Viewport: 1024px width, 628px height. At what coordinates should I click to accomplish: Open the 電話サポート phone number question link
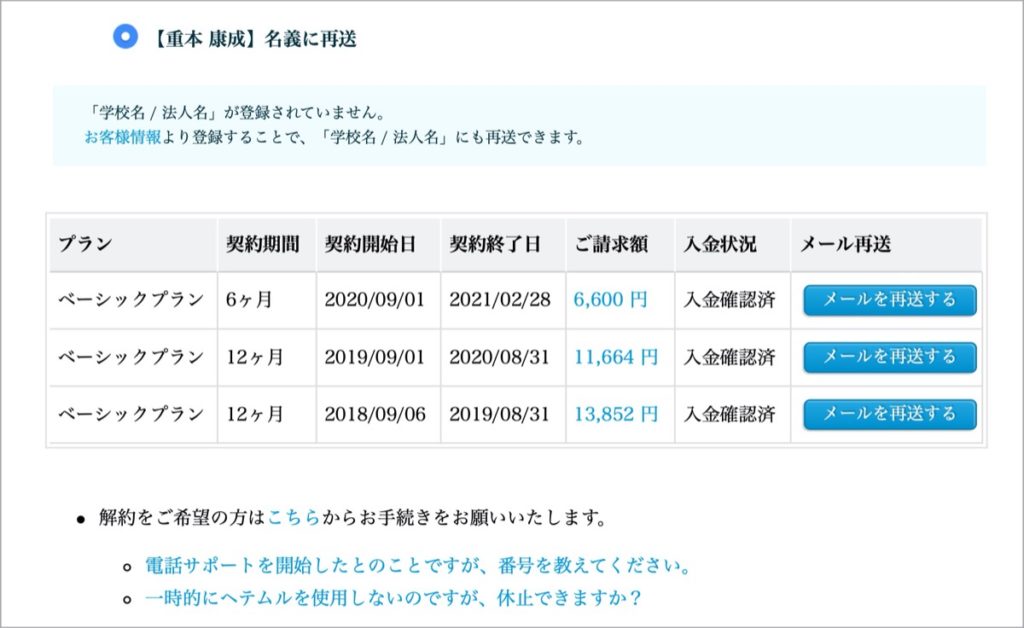point(417,565)
